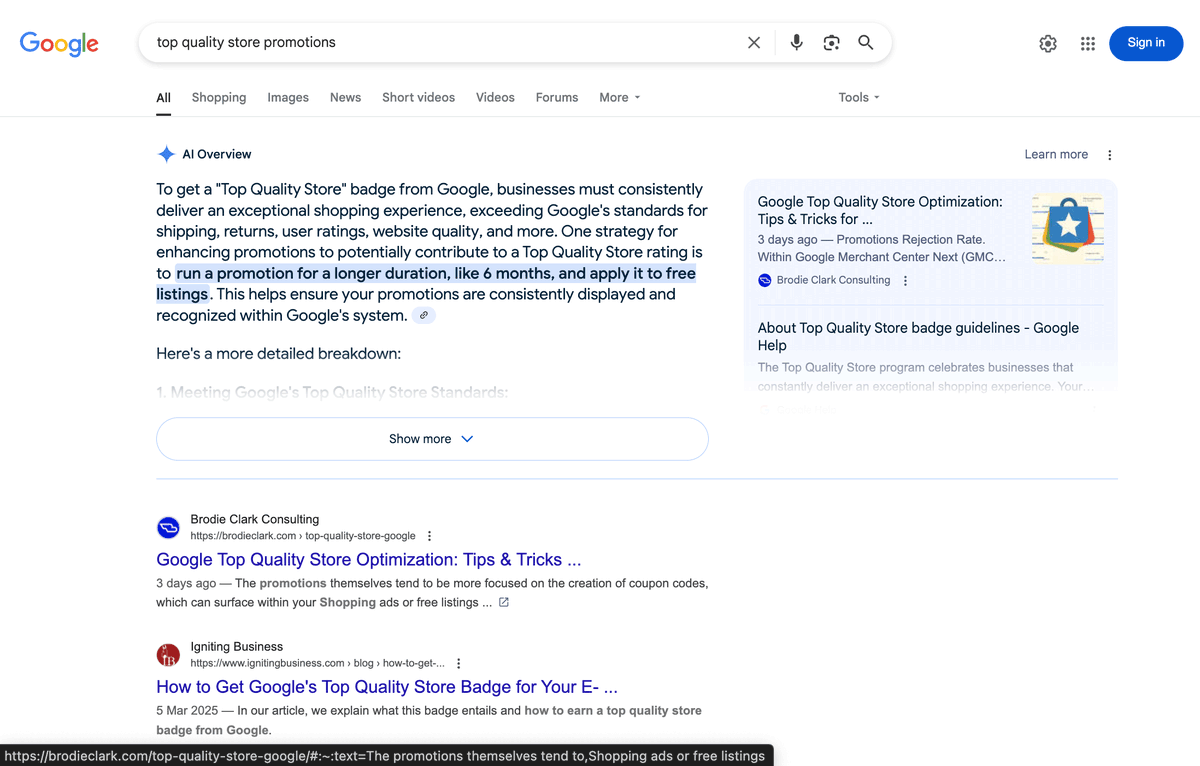The image size is (1200, 766).
Task: Open the Short videos tab
Action: tap(418, 98)
